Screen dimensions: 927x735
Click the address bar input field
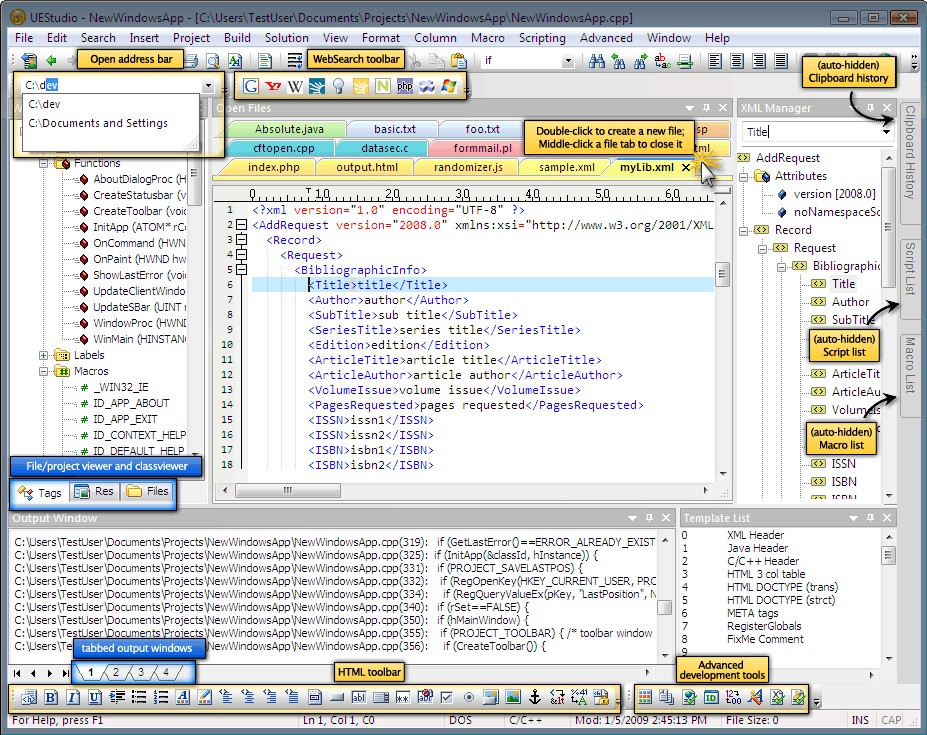click(112, 85)
